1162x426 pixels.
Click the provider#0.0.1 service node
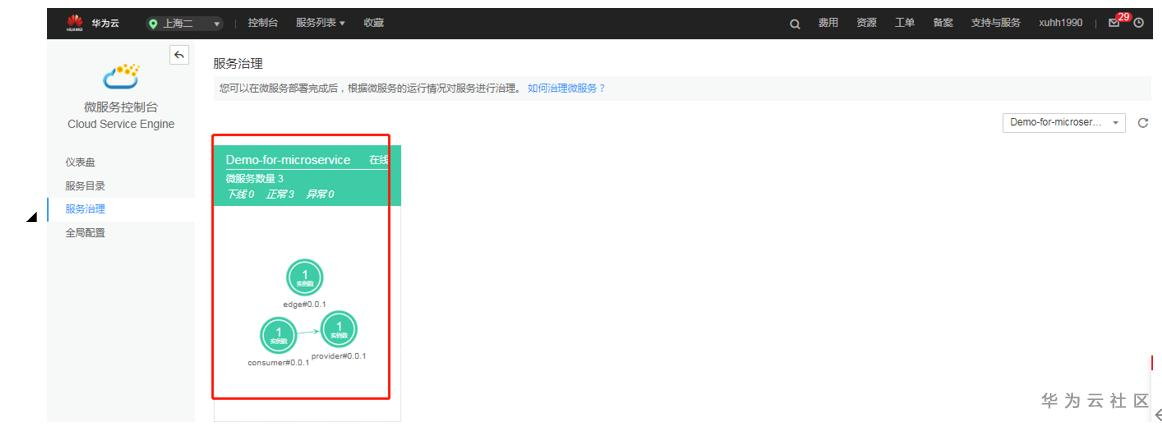[x=339, y=329]
